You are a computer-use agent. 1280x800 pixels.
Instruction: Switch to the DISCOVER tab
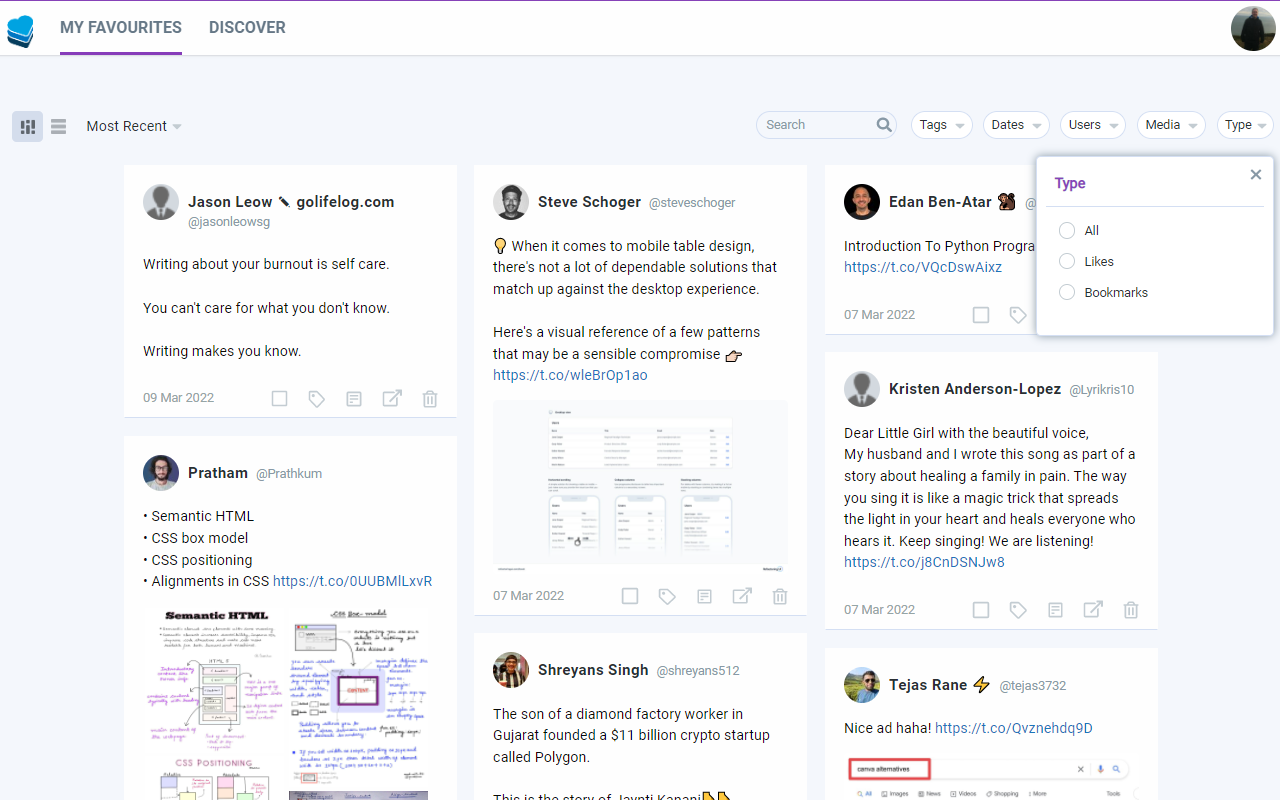coord(247,27)
